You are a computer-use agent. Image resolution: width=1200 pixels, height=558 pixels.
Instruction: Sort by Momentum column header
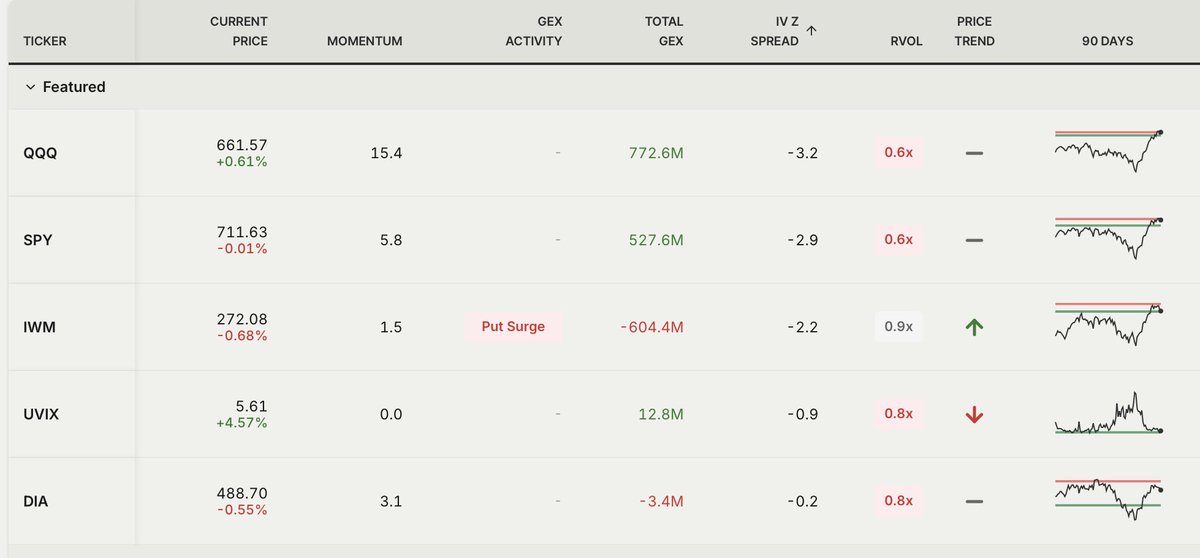[x=364, y=41]
